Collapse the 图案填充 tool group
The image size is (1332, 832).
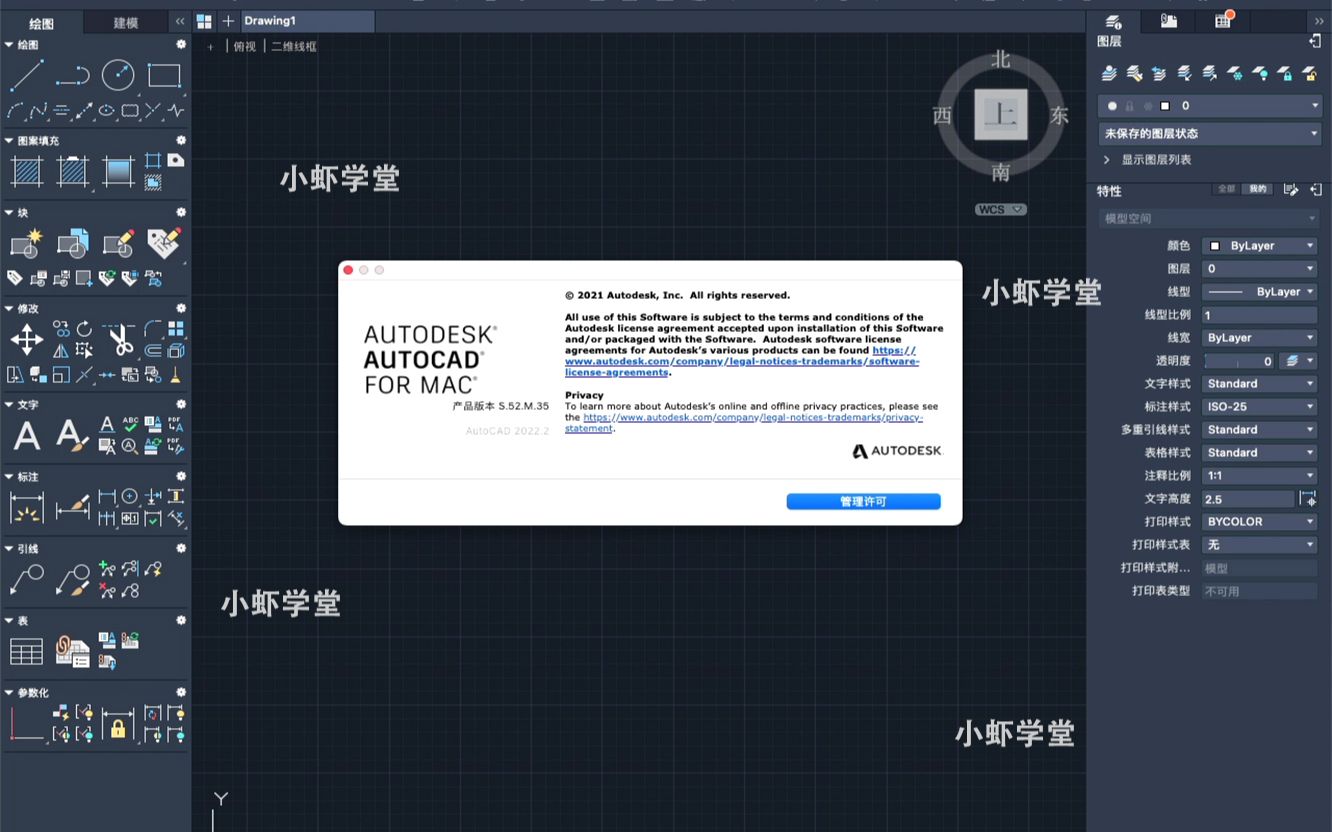tap(9, 141)
